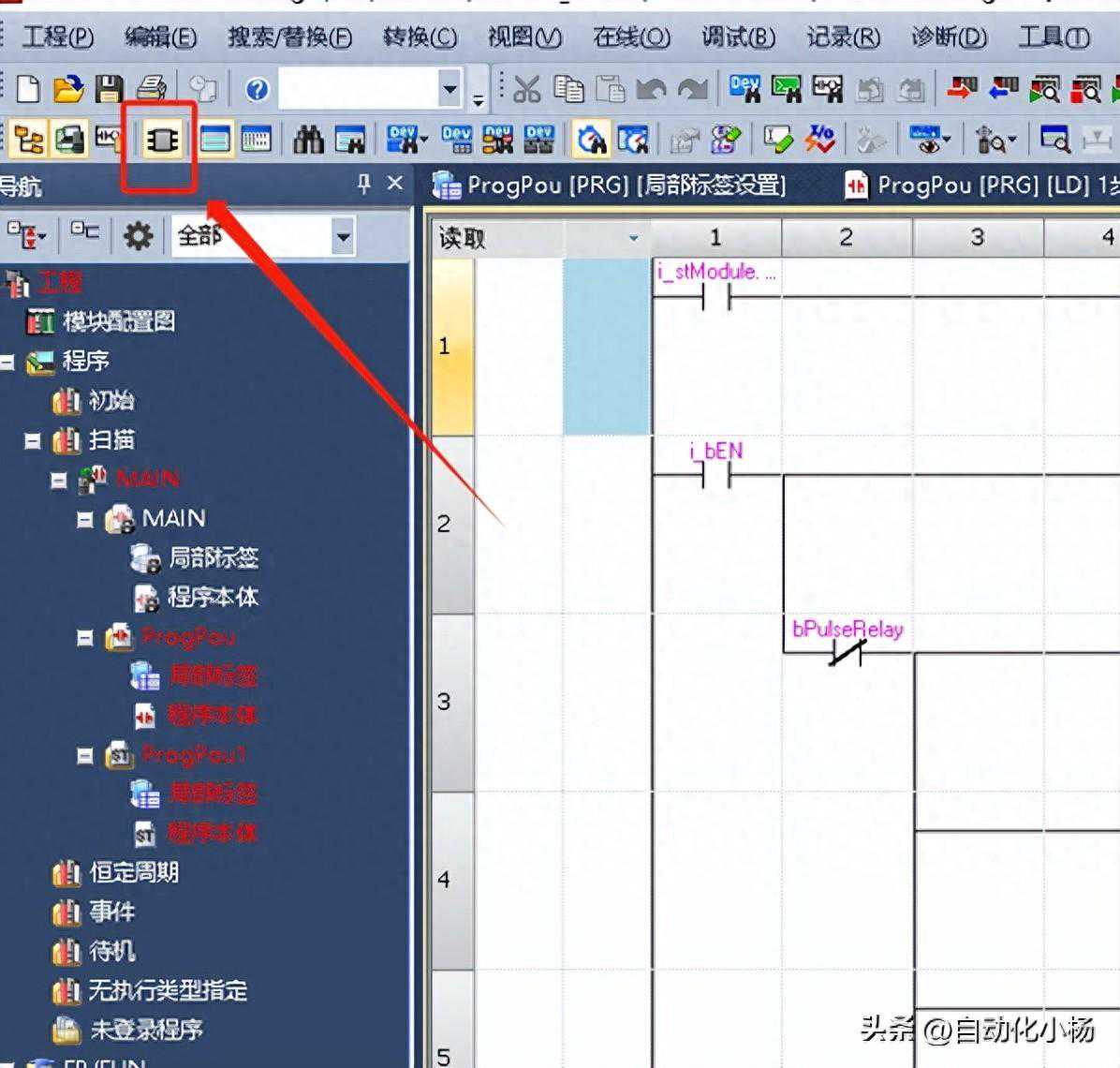Open the 读取 mode dropdown arrow
This screenshot has width=1120, height=1068.
click(634, 238)
